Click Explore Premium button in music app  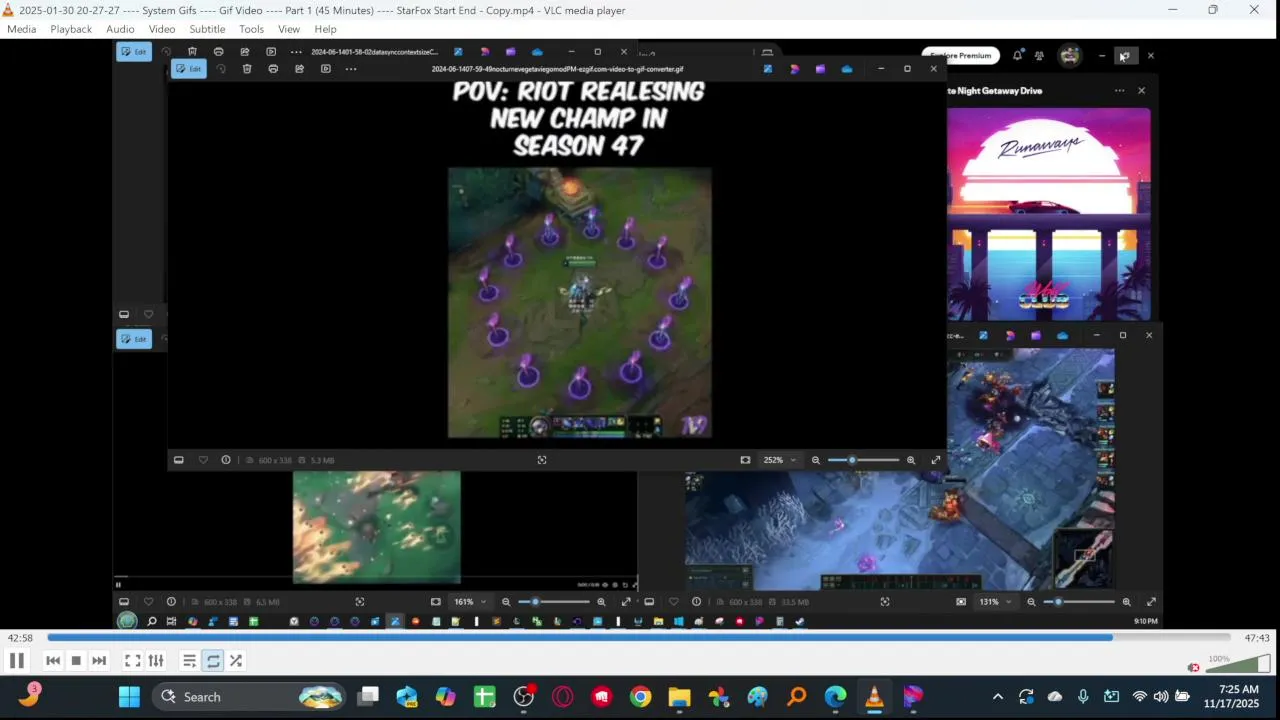pyautogui.click(x=961, y=56)
